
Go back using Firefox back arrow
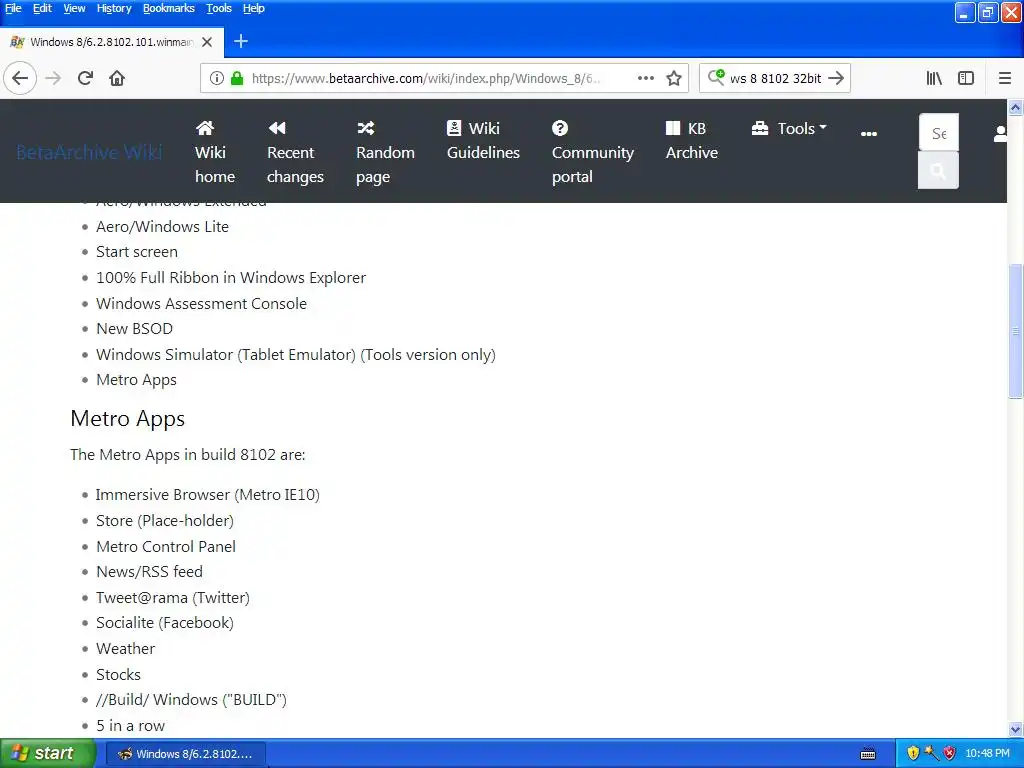(20, 78)
